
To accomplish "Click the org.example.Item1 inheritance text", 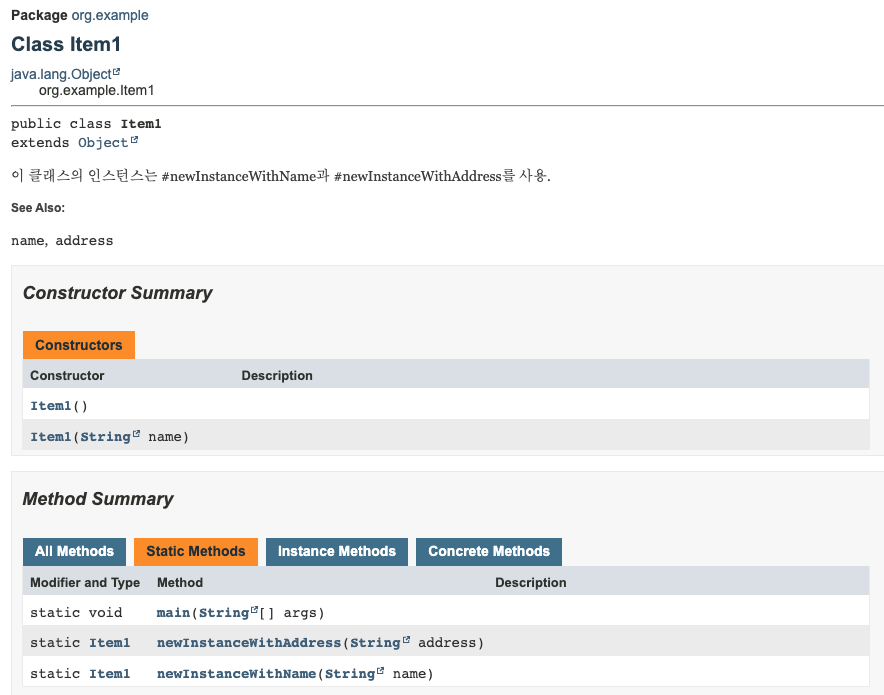I will point(96,90).
